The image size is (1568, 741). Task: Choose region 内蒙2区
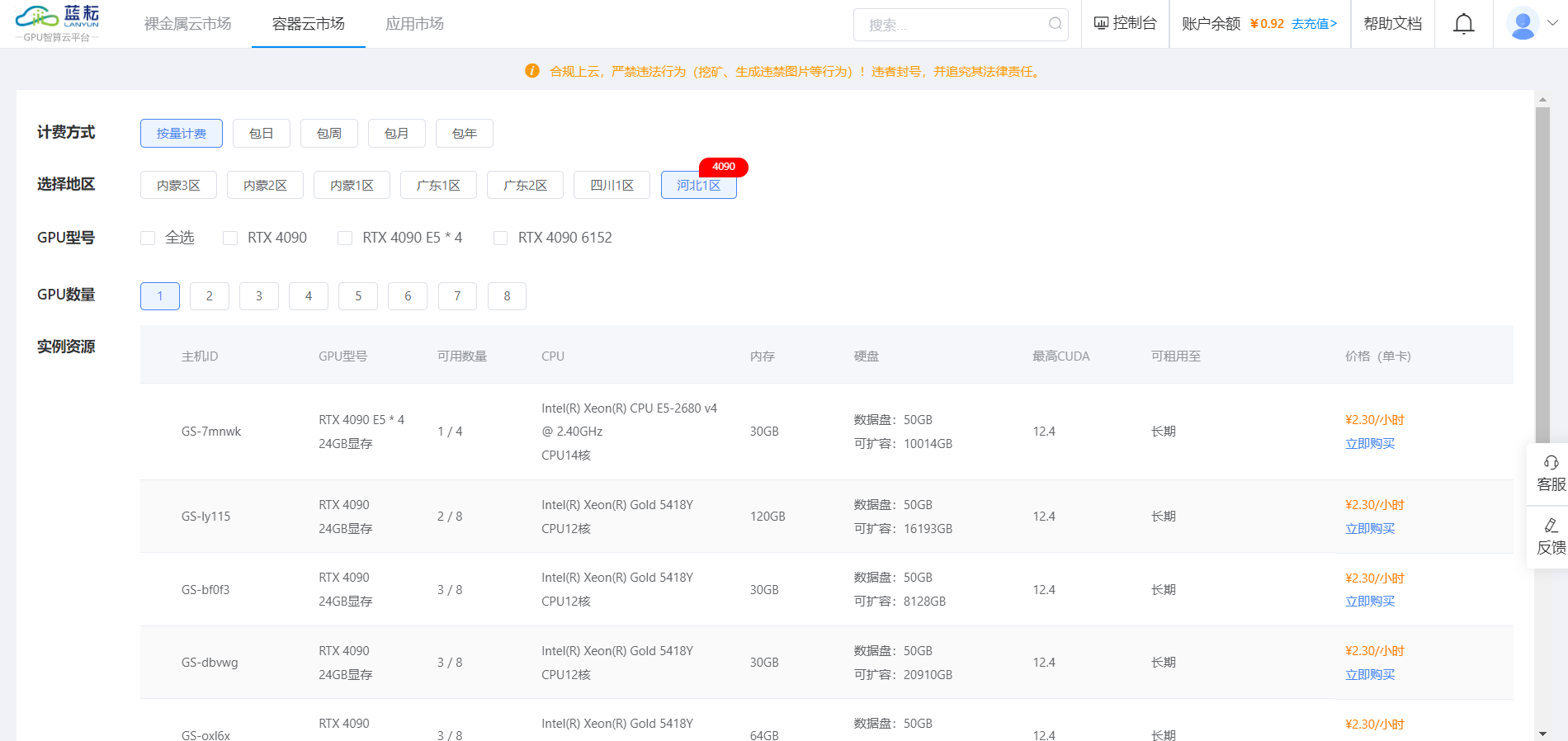tap(265, 186)
